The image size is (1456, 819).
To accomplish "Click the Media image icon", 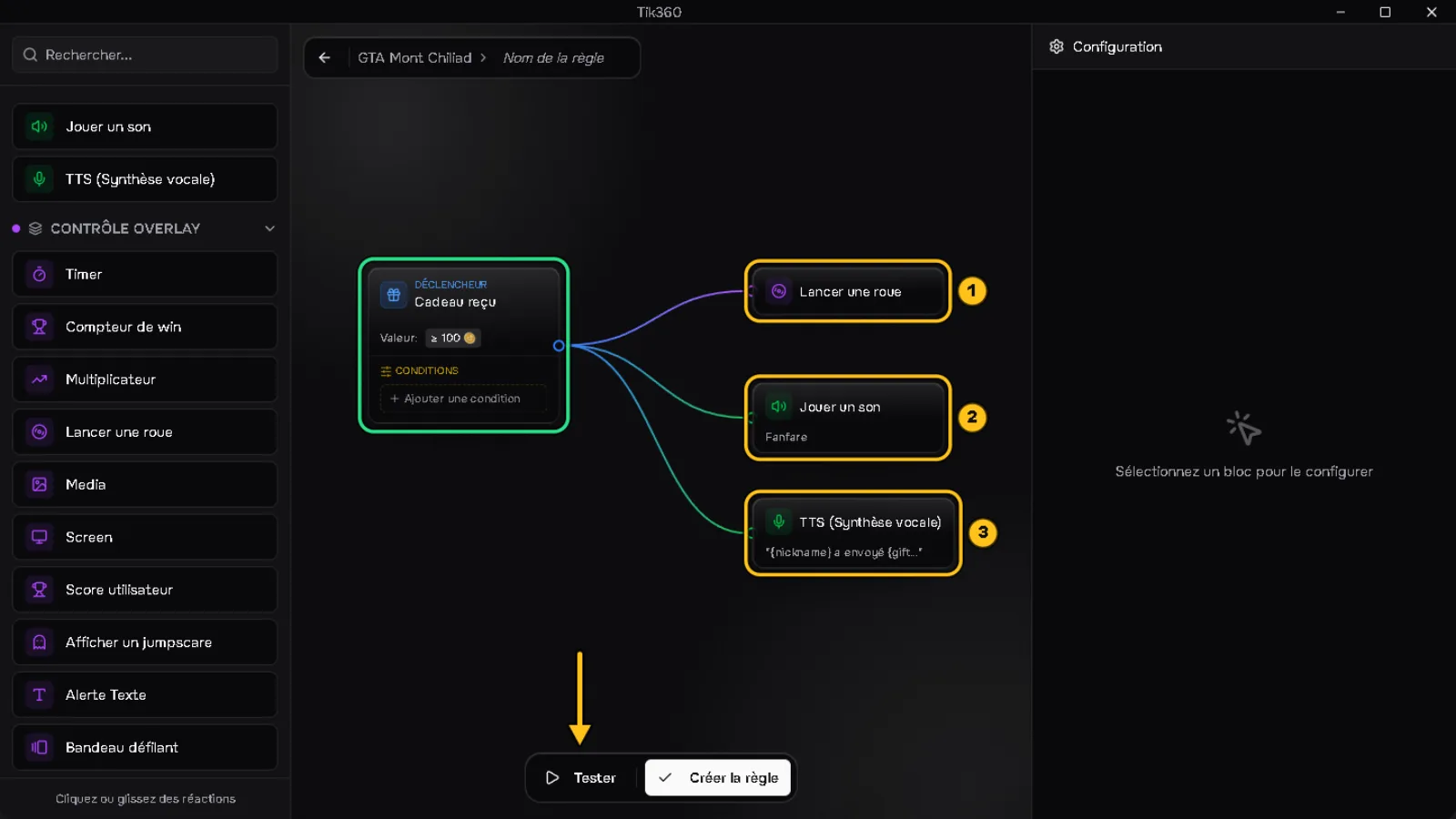I will click(39, 485).
